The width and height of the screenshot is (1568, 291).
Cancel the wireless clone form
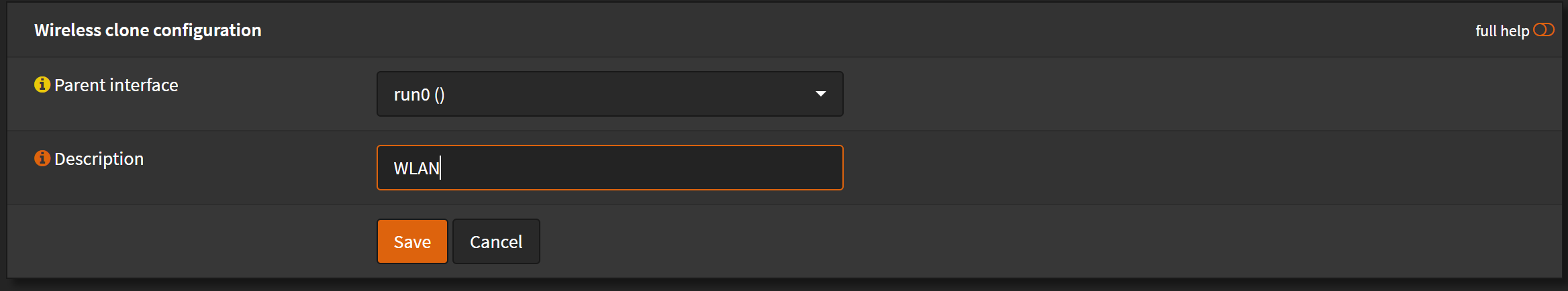[x=496, y=241]
